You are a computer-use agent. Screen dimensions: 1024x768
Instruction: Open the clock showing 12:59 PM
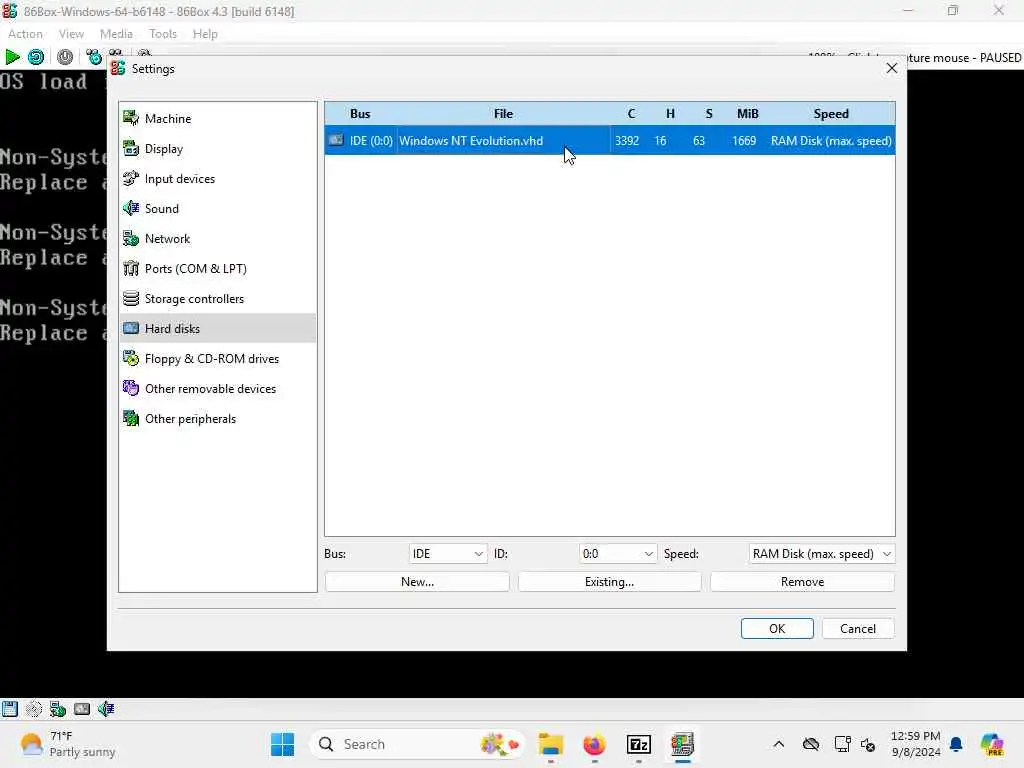tap(916, 744)
